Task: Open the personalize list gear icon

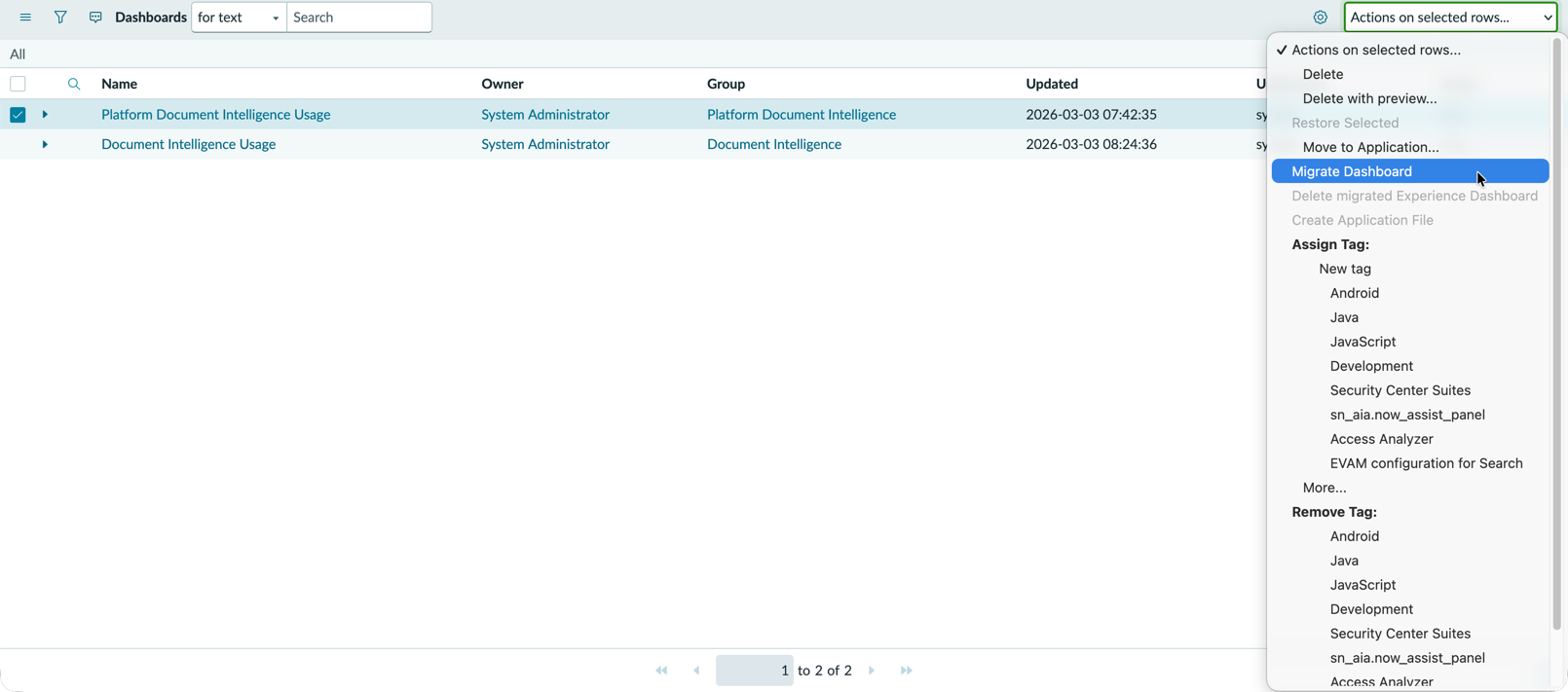Action: (x=1321, y=18)
